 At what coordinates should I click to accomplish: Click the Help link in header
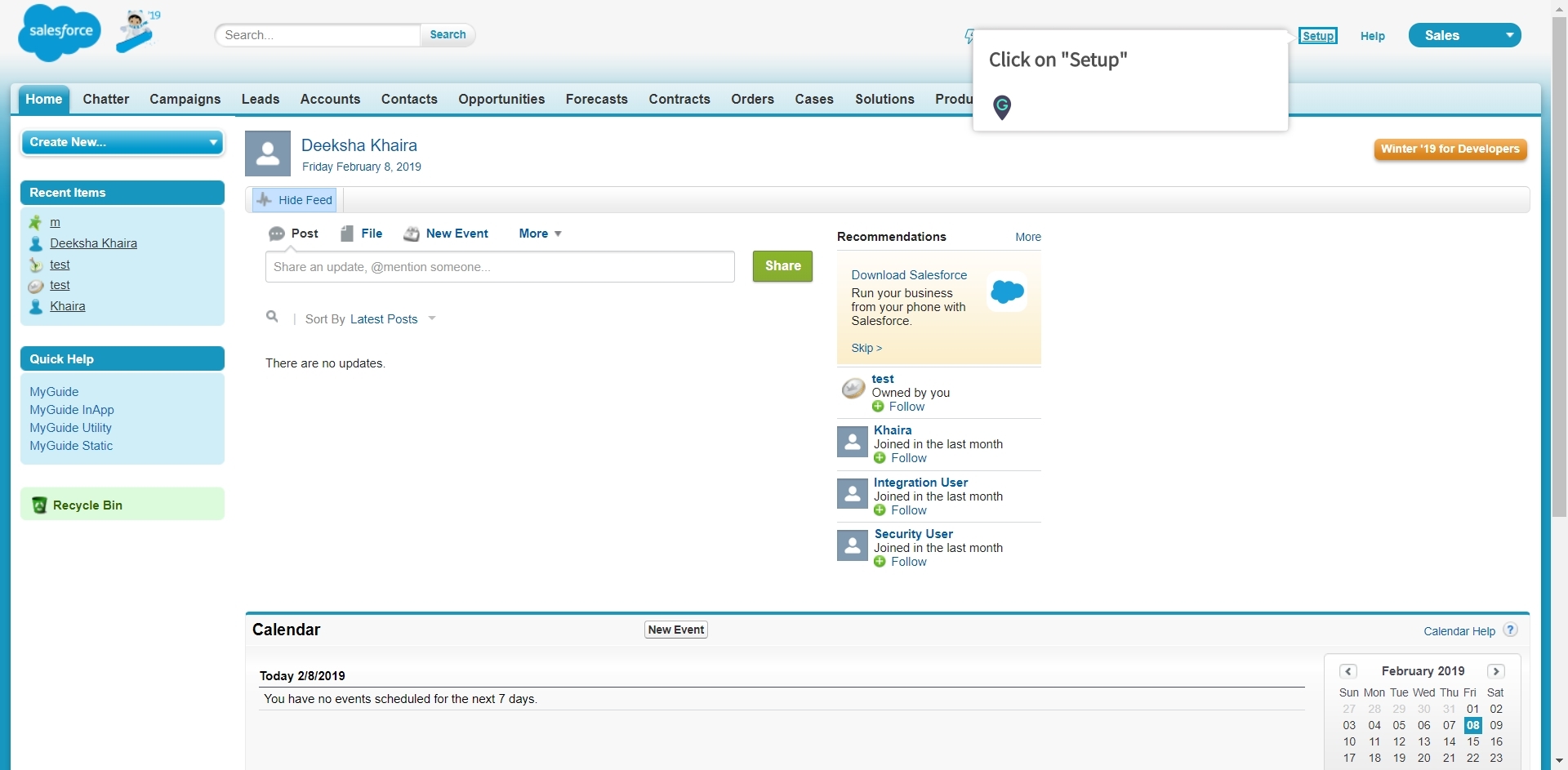pos(1373,36)
